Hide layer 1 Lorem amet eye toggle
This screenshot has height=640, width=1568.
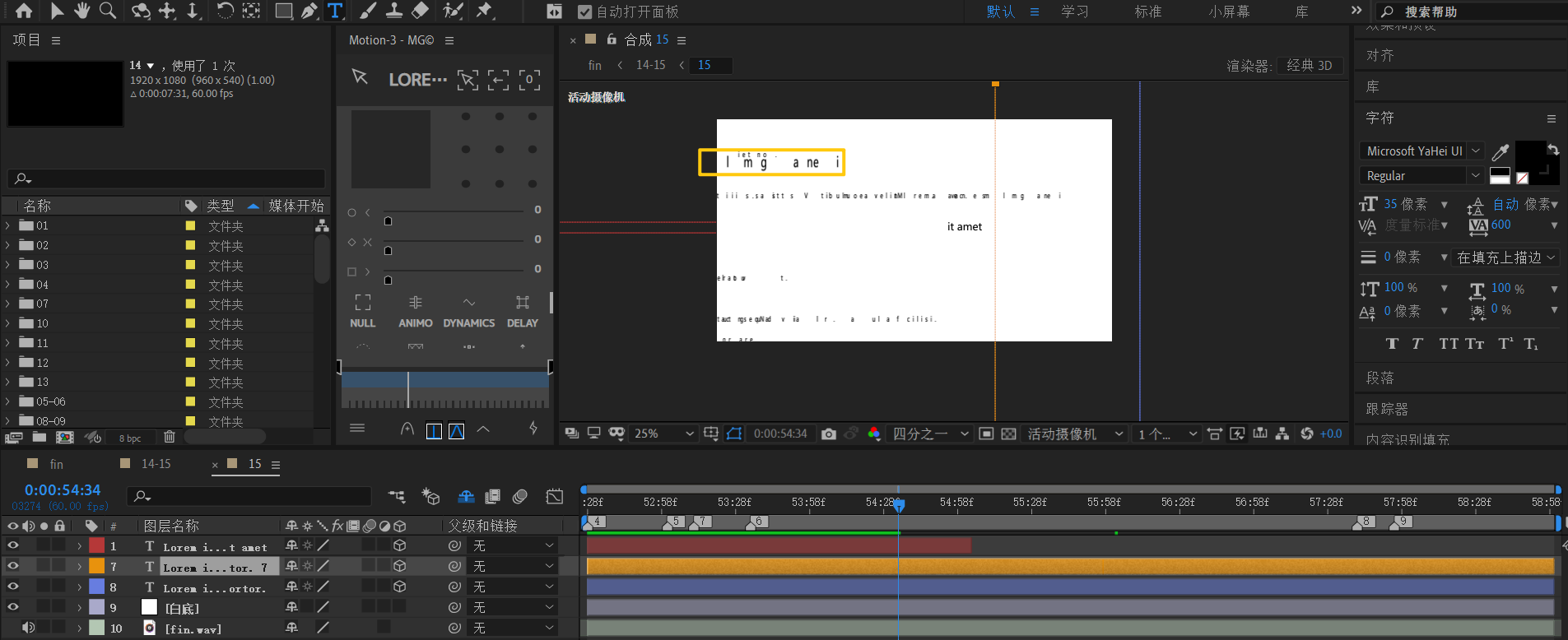point(12,545)
